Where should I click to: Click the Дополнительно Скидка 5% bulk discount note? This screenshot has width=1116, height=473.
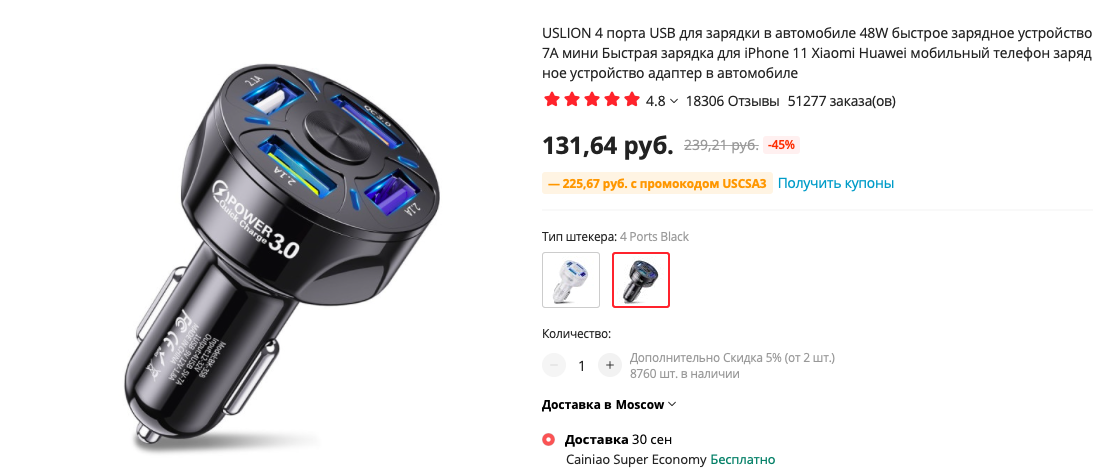(x=732, y=357)
